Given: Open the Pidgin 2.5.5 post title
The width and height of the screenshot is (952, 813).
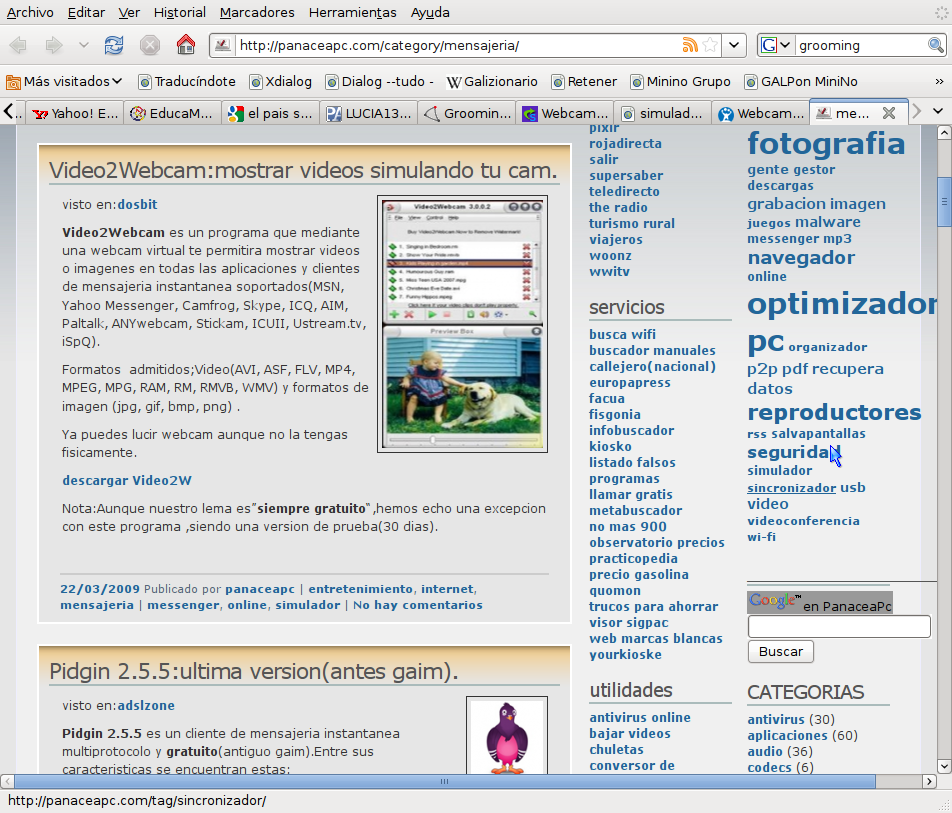Looking at the screenshot, I should click(253, 672).
